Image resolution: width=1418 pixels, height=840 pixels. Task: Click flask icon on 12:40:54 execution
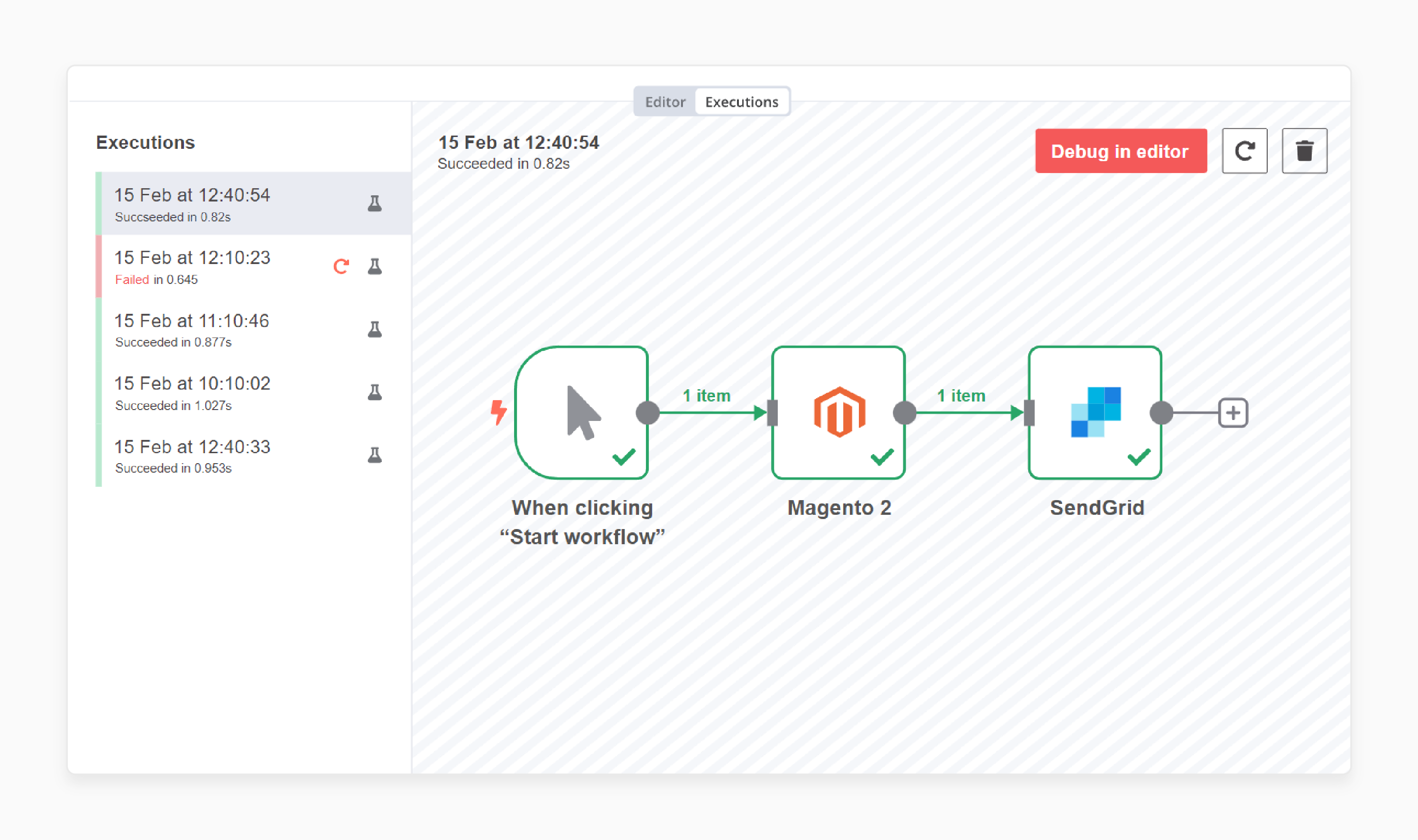coord(374,204)
